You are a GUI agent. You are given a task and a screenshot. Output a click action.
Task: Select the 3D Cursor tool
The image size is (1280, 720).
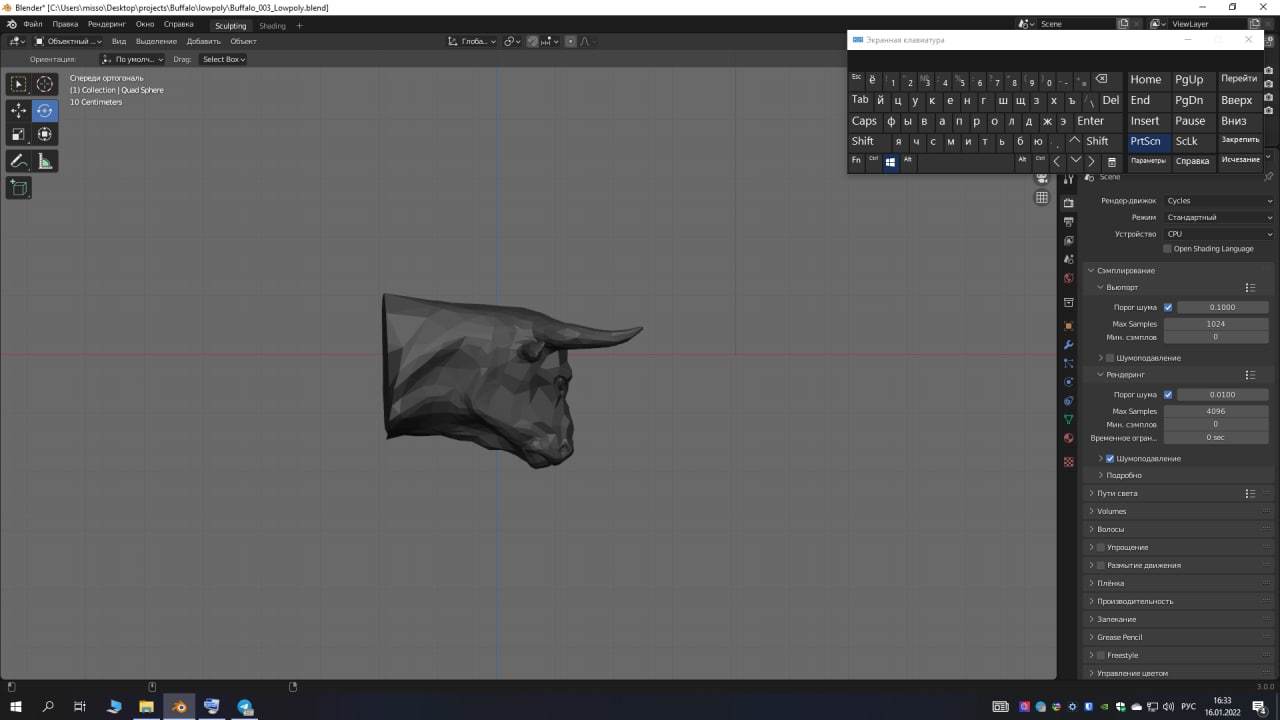[45, 84]
